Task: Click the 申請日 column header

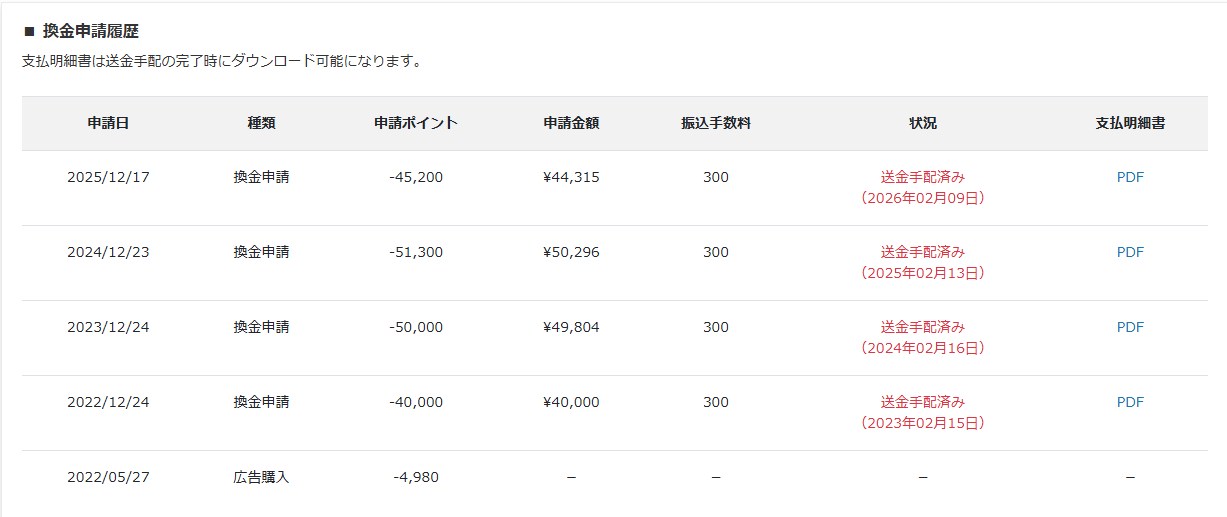Action: (x=108, y=123)
